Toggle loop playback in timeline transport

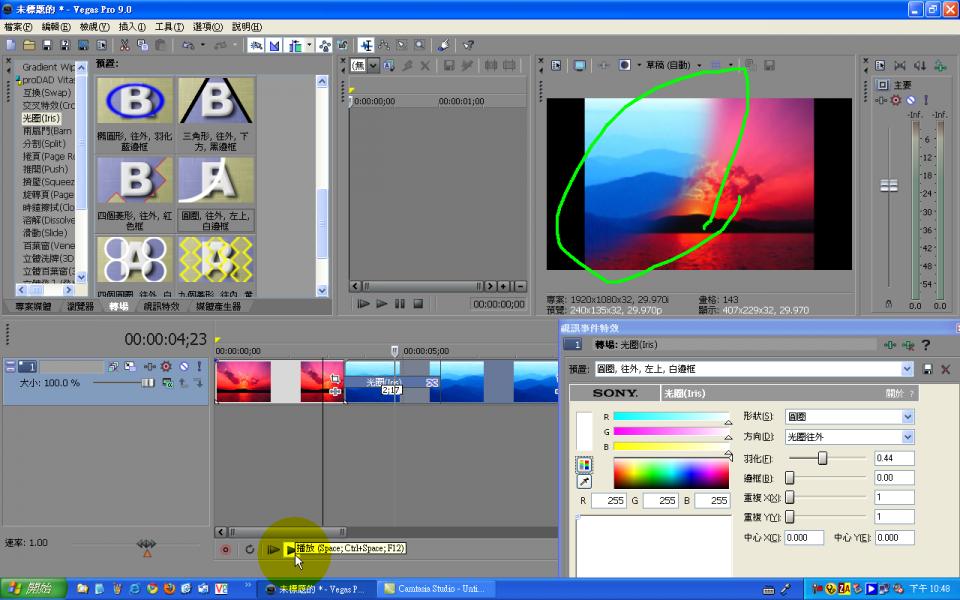pos(249,549)
